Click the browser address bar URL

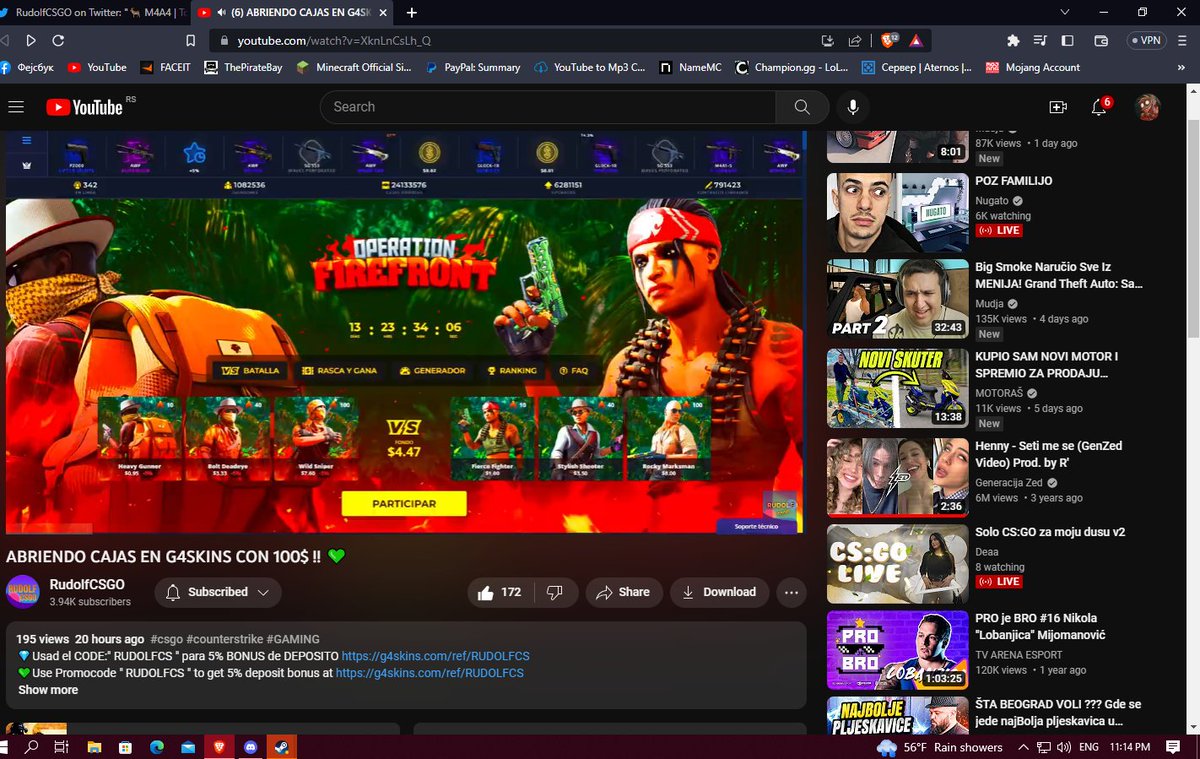(x=334, y=41)
